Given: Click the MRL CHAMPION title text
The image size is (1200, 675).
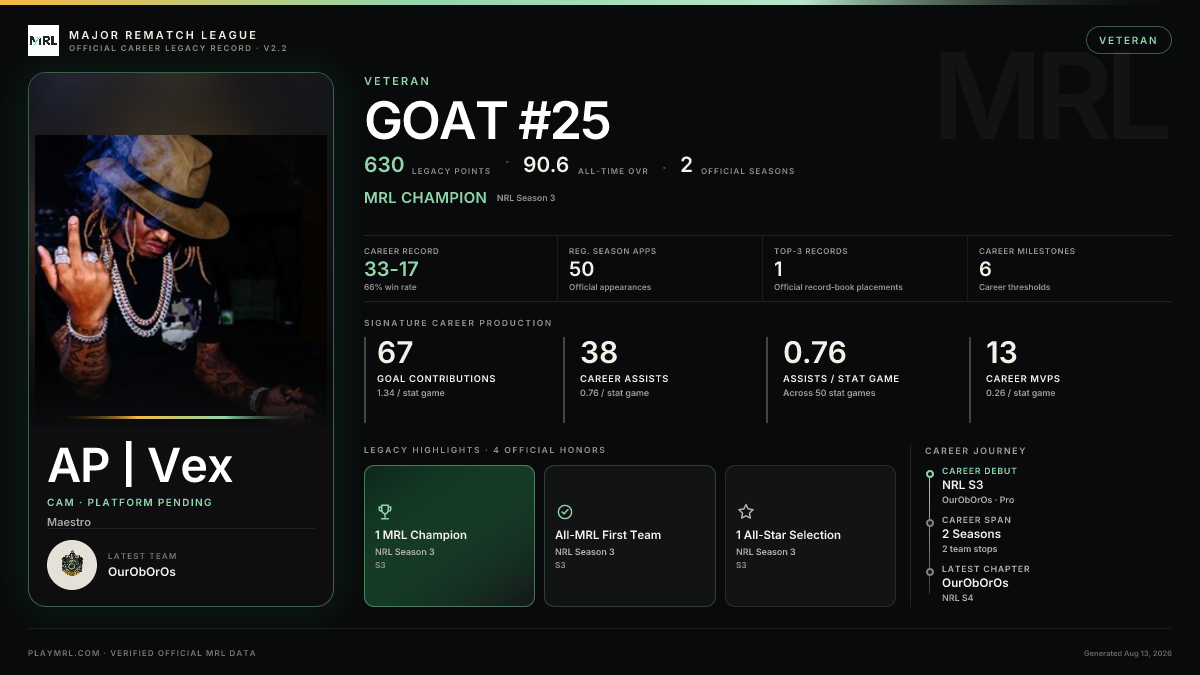Looking at the screenshot, I should (425, 198).
